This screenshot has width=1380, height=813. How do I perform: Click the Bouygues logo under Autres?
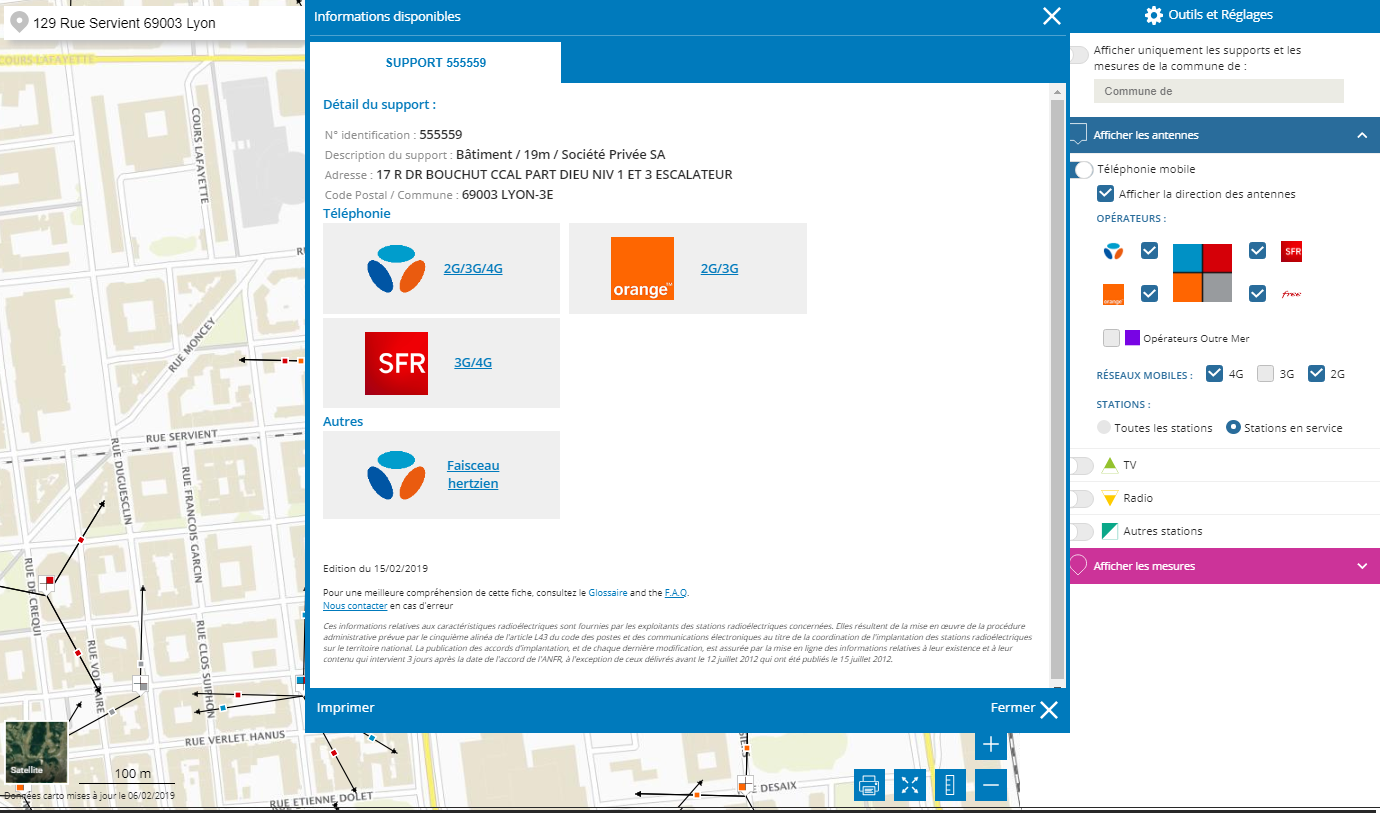pos(397,475)
